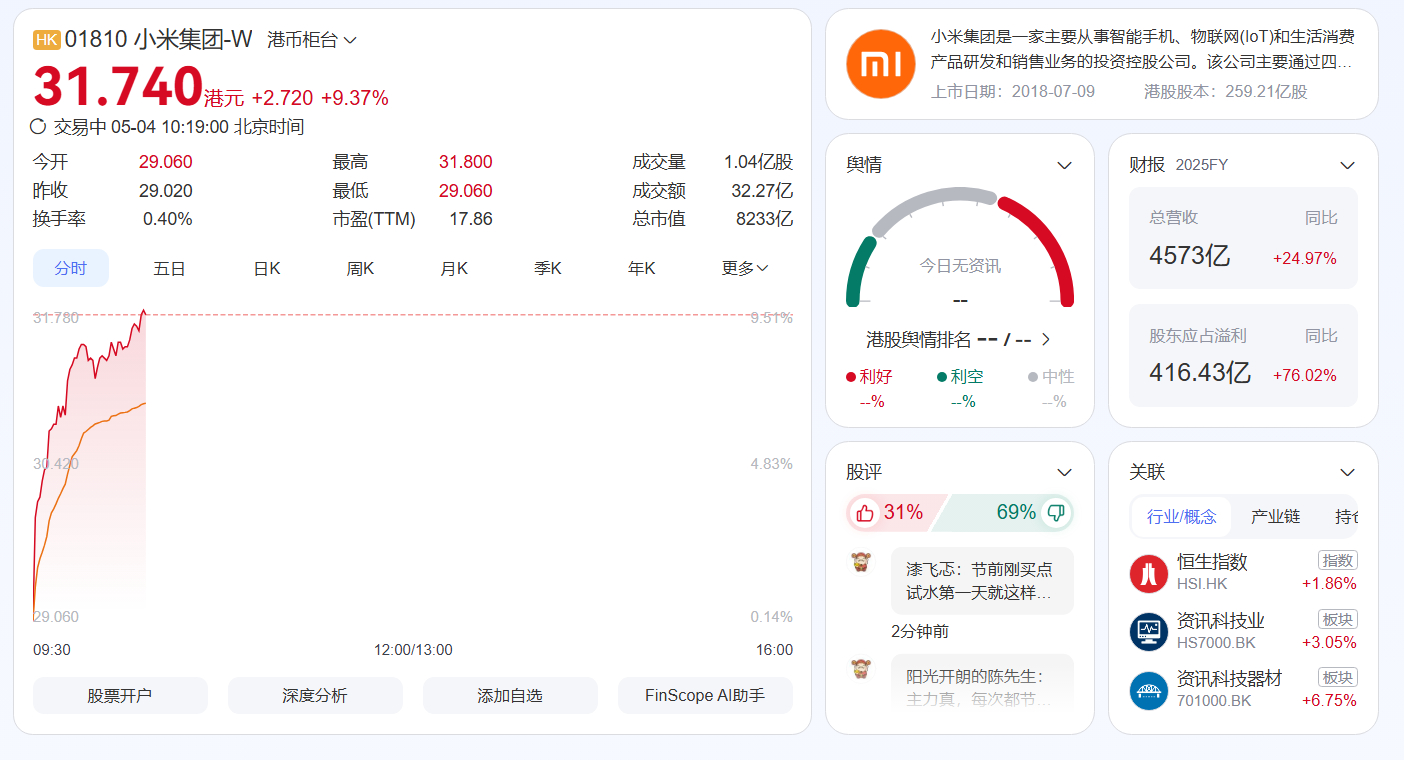Click the 添加自选 button
The height and width of the screenshot is (760, 1404).
(510, 695)
